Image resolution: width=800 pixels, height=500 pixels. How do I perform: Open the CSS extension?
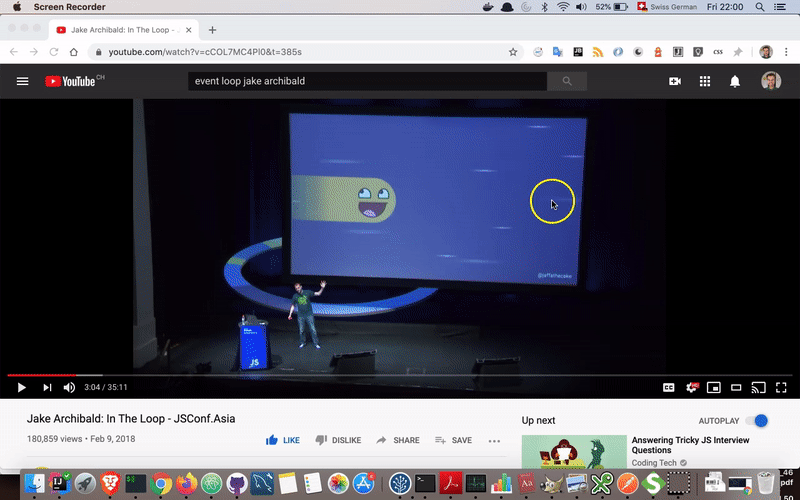718,52
